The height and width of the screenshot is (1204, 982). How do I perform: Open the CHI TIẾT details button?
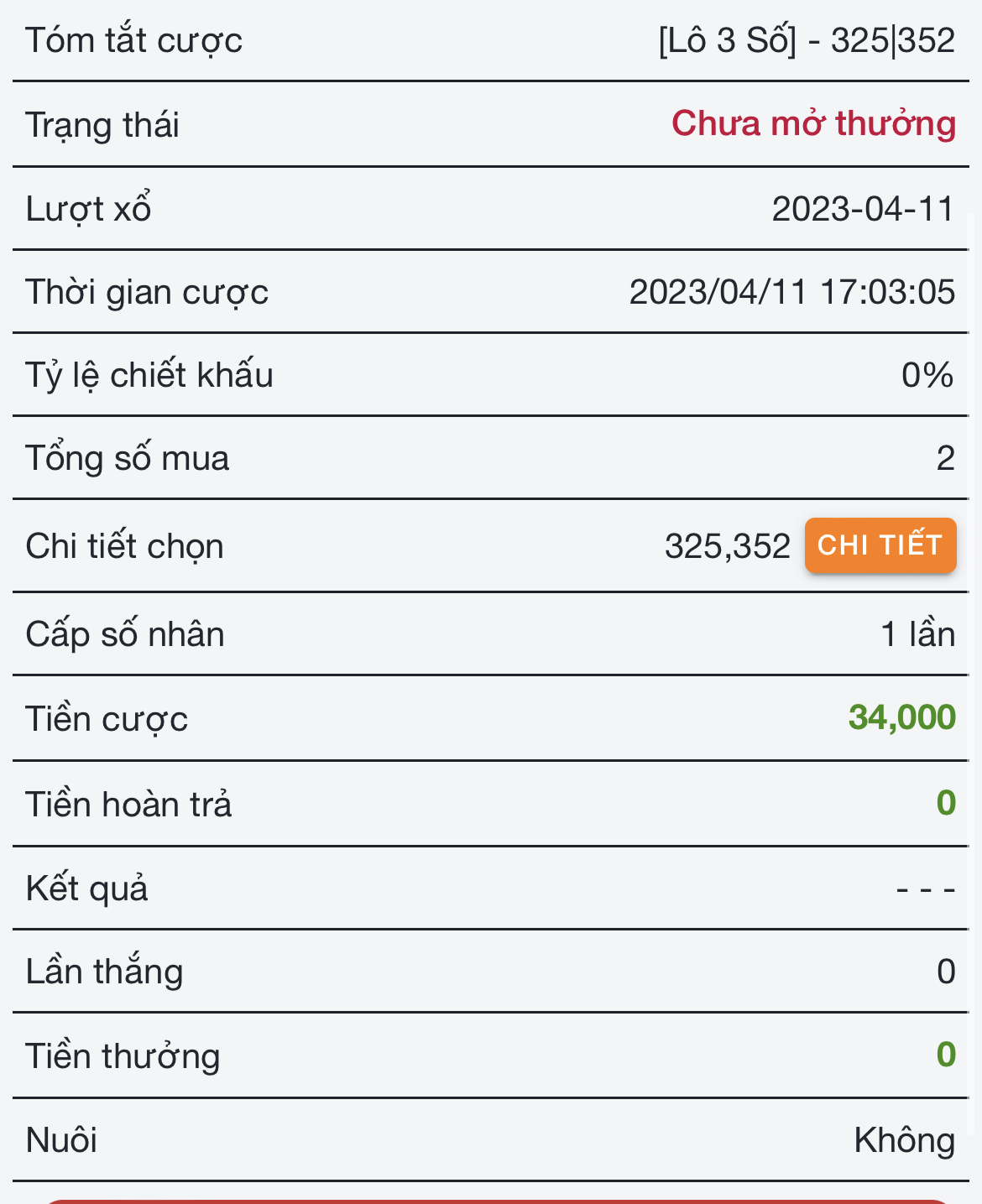(x=880, y=545)
